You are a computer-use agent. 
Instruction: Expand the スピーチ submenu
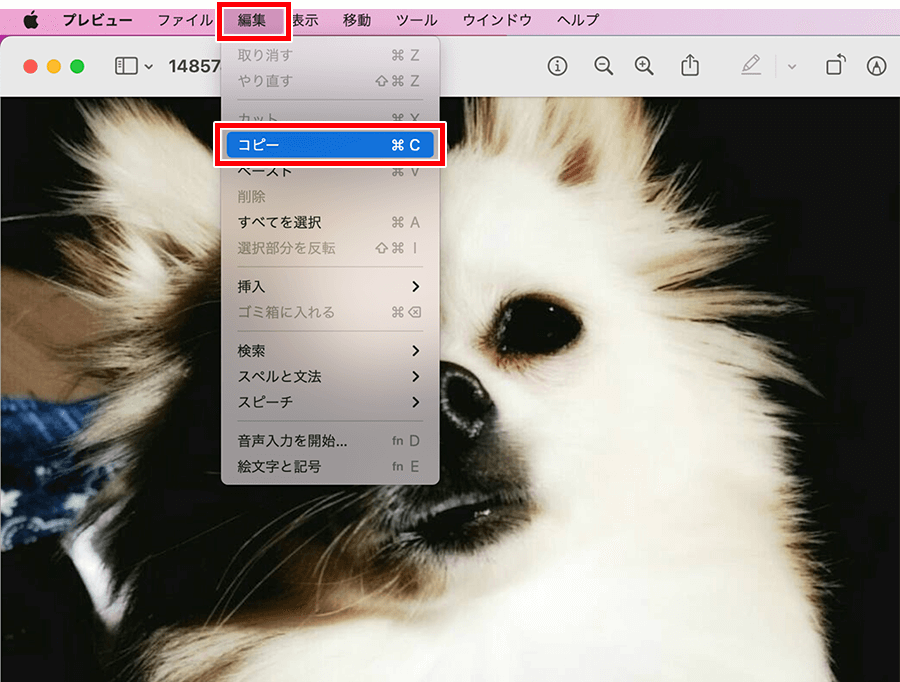pyautogui.click(x=330, y=402)
